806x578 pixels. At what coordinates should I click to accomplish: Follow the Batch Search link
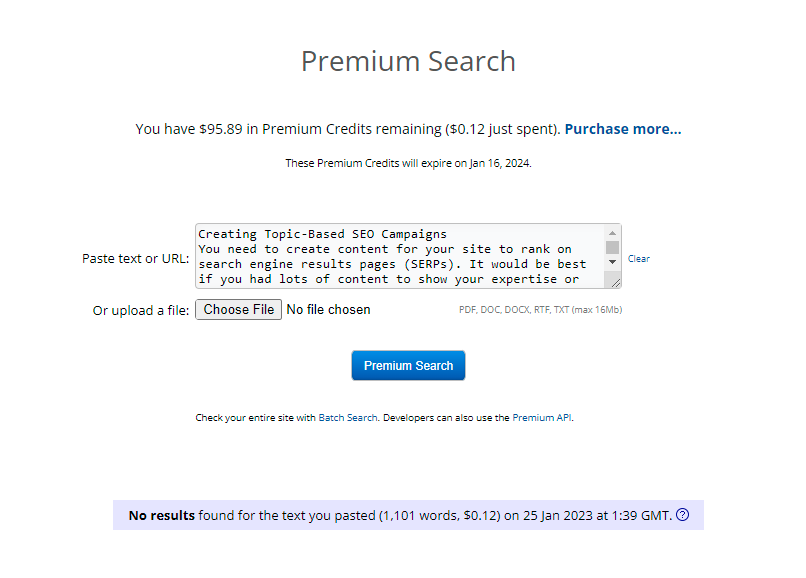(348, 418)
